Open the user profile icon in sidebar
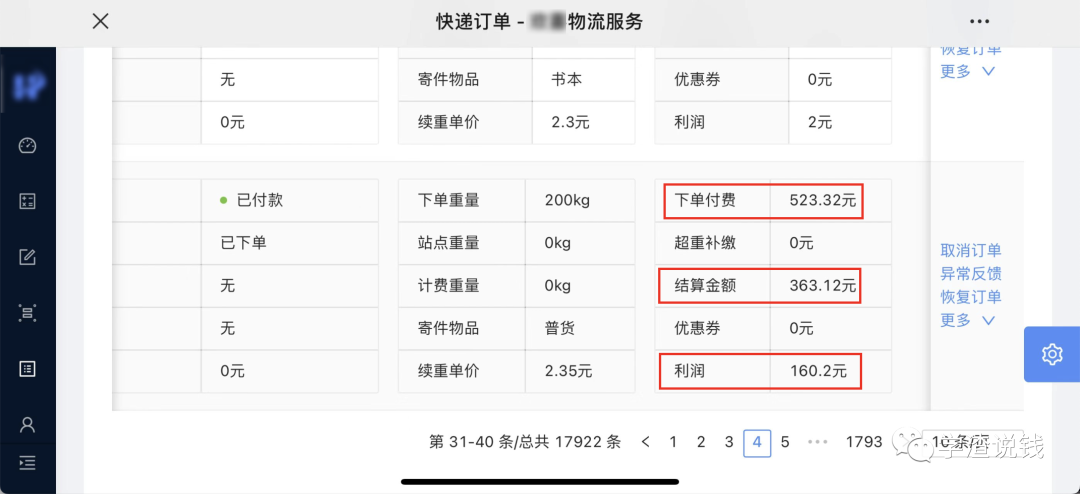 click(27, 424)
